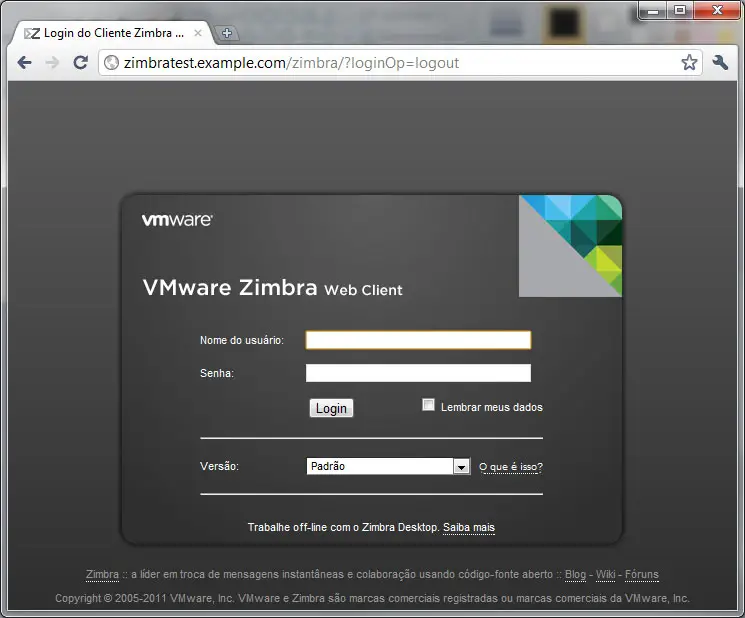Viewport: 745px width, 618px height.
Task: Click the 'Senha:' label
Action: tap(217, 373)
